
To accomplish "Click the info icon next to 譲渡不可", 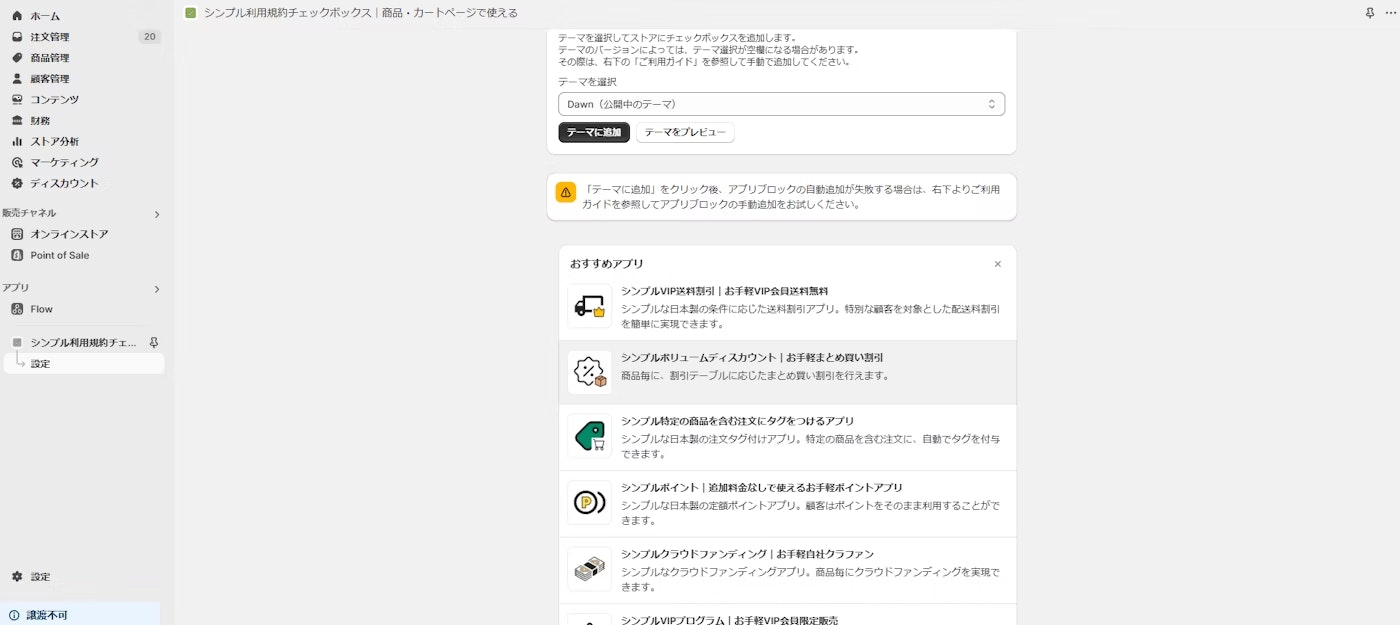I will pos(14,615).
